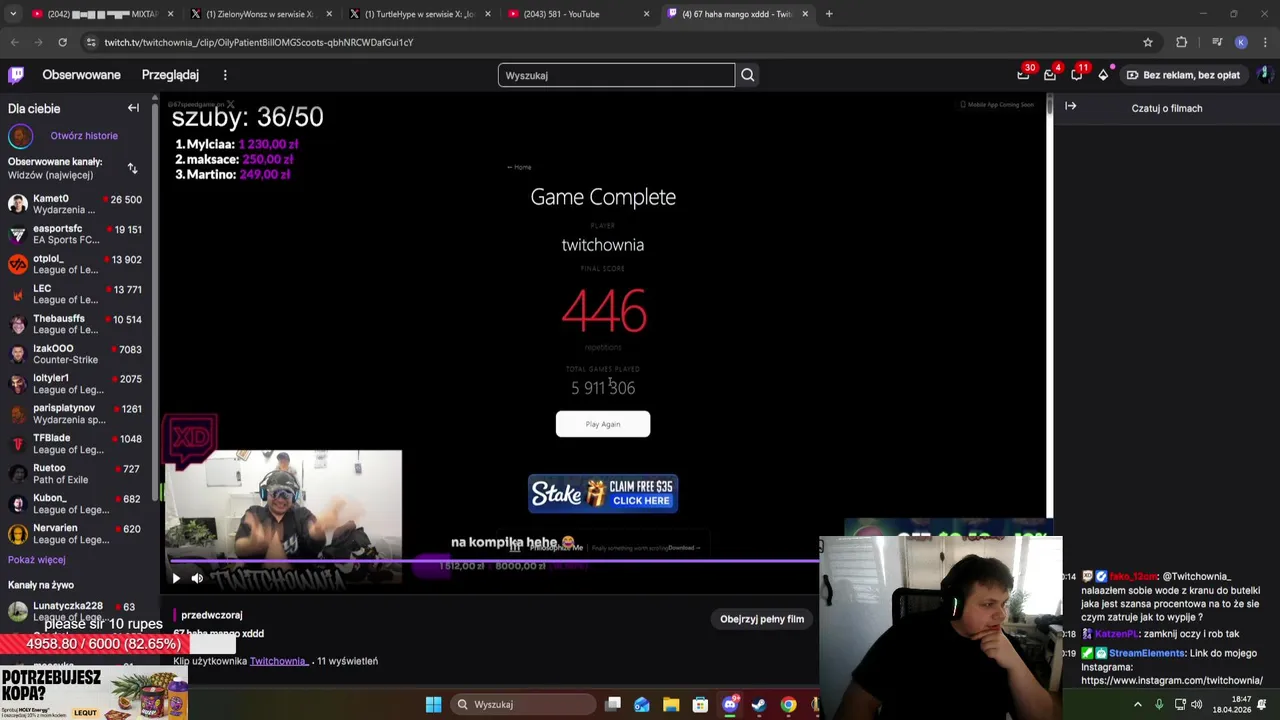
Task: Open Chrome extensions puzzle icon
Action: 1182,42
